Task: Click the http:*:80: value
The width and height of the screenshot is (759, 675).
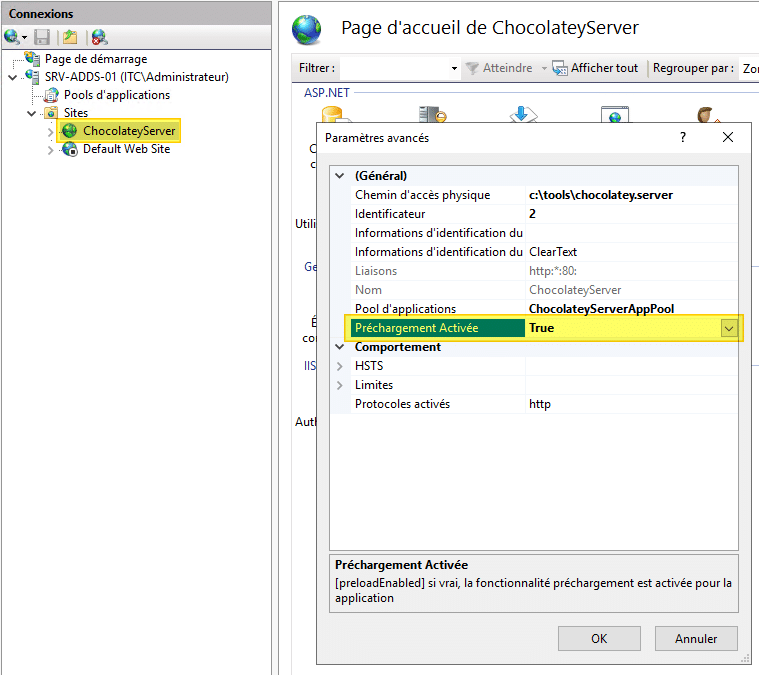Action: [553, 271]
